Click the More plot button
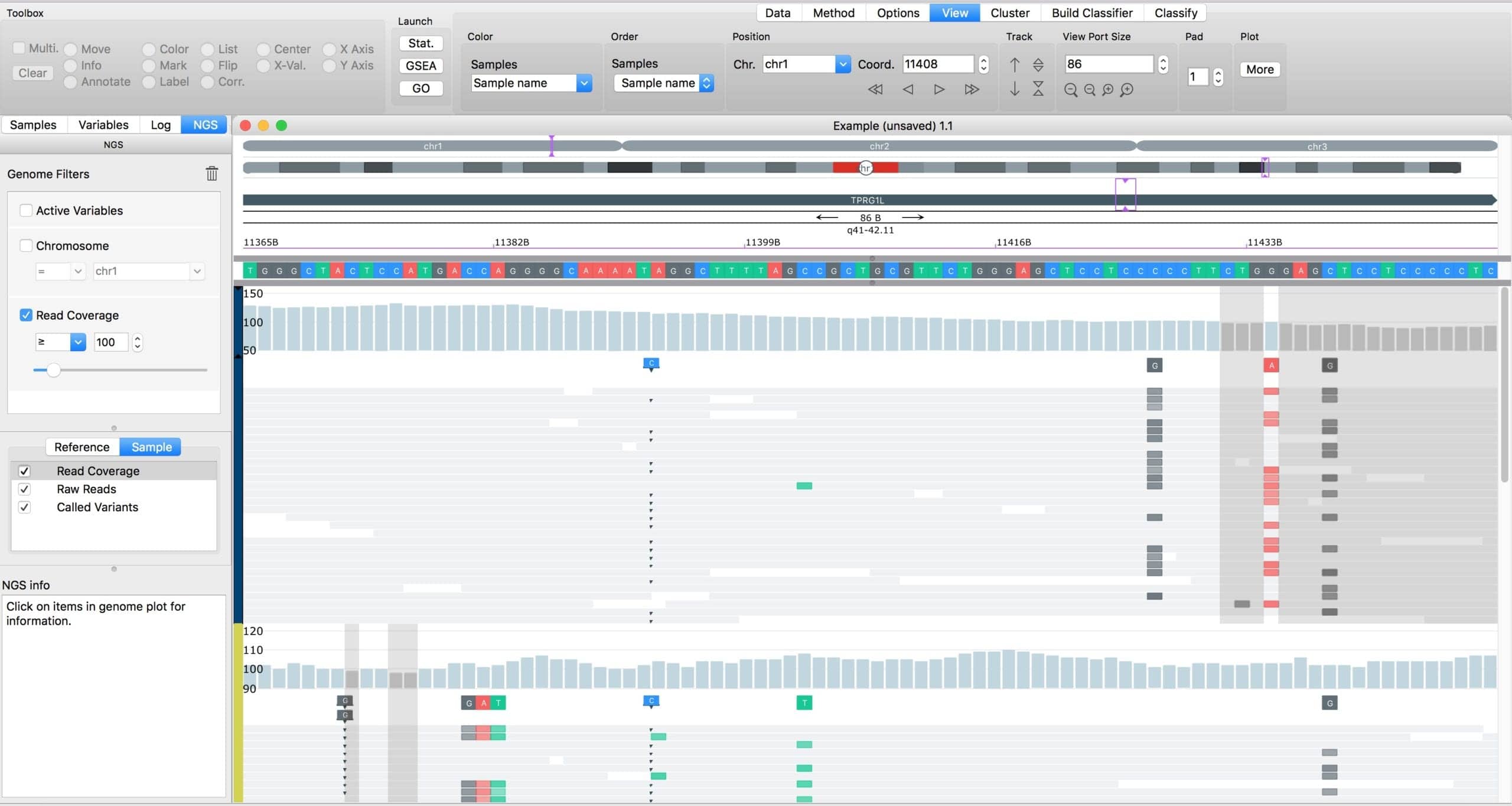Image resolution: width=1512 pixels, height=806 pixels. 1259,69
